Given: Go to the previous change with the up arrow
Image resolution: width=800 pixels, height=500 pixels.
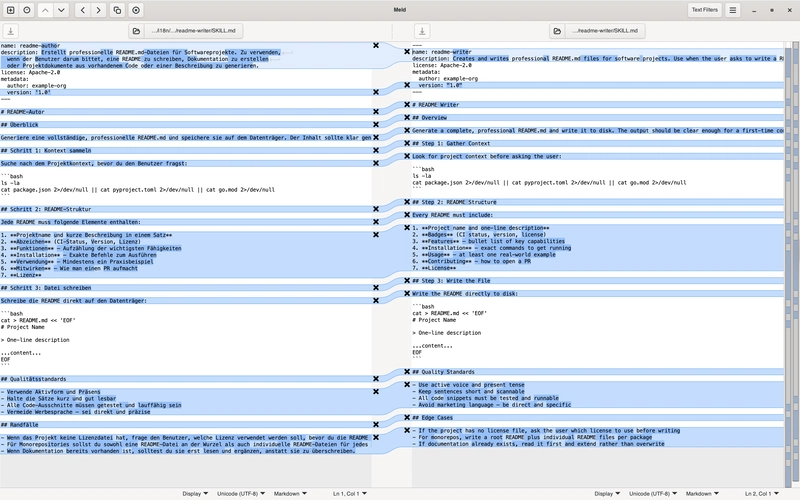Looking at the screenshot, I should (45, 10).
